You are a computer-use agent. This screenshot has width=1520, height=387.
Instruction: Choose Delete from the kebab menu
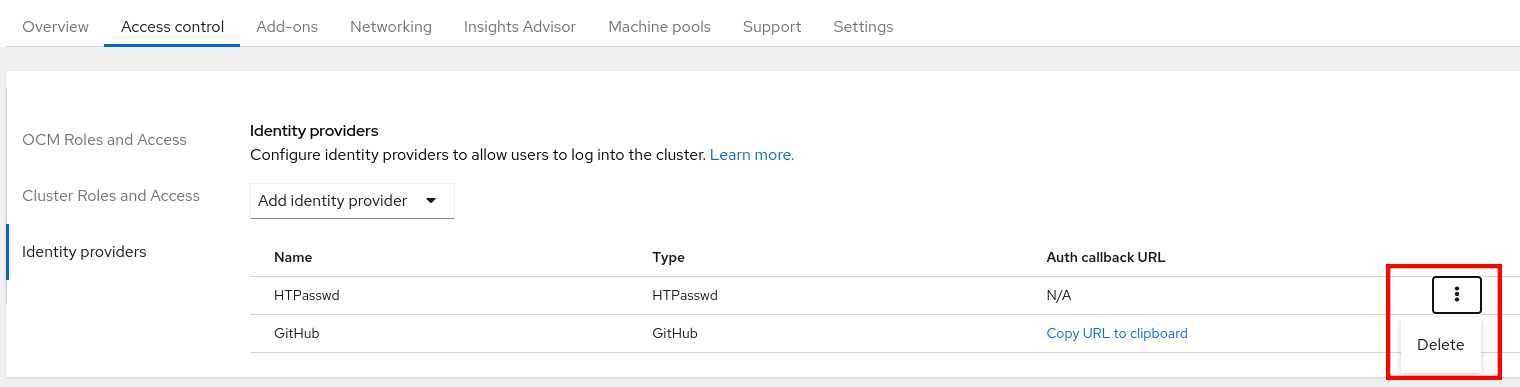point(1440,345)
